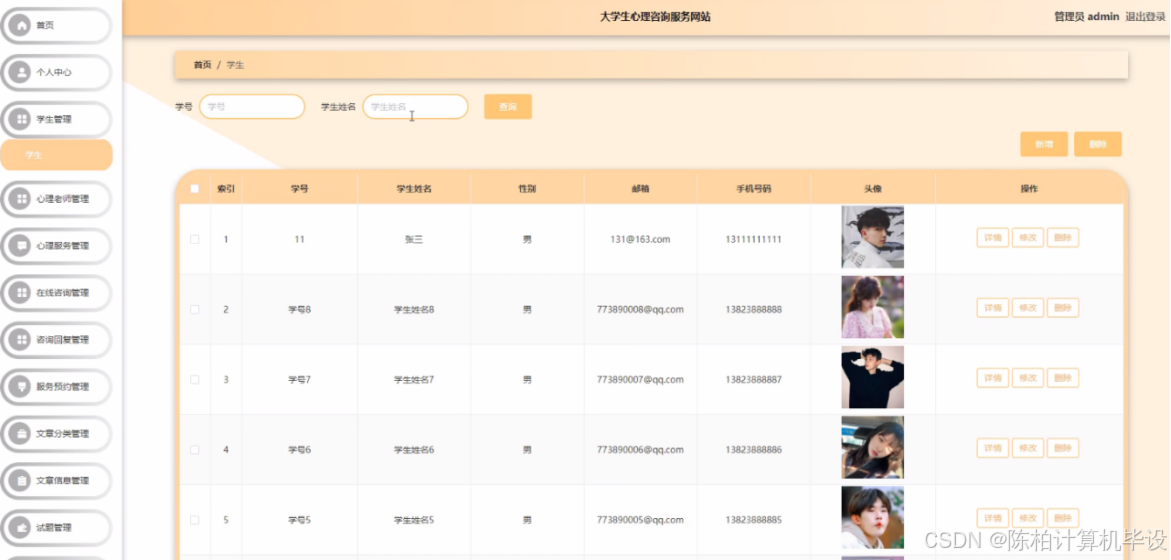Click 修改 for 学生姓名7

click(1028, 378)
